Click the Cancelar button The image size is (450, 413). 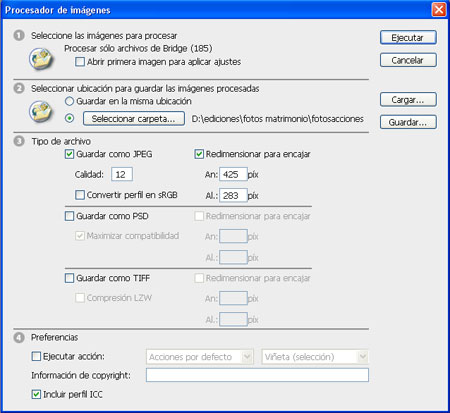[408, 60]
